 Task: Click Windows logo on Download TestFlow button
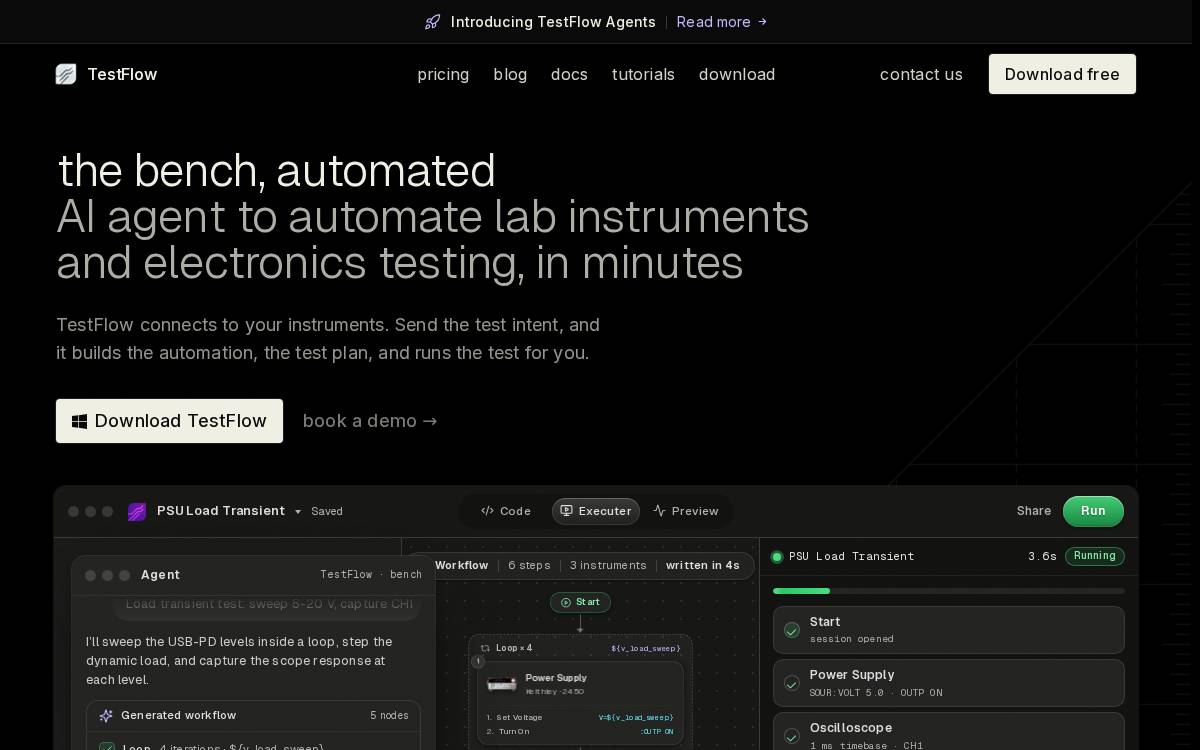[x=80, y=421]
